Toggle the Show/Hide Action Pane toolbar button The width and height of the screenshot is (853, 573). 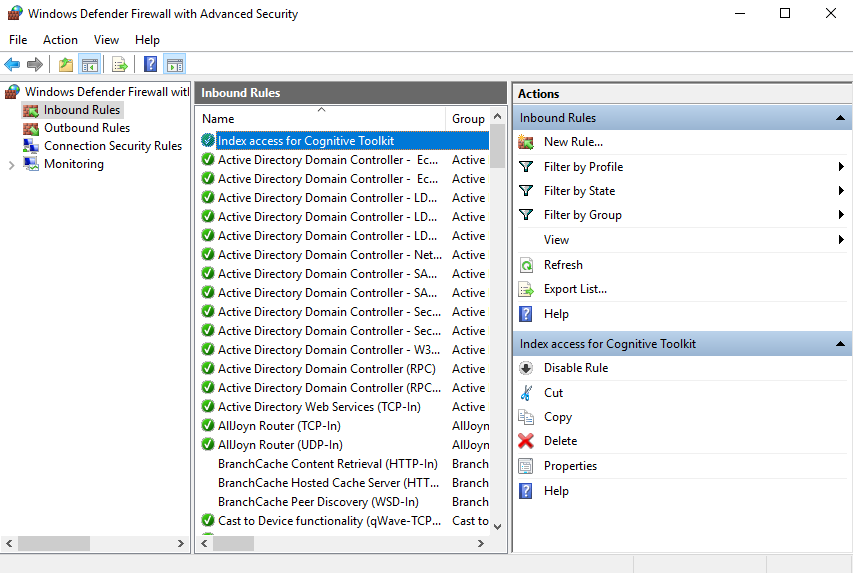175,65
